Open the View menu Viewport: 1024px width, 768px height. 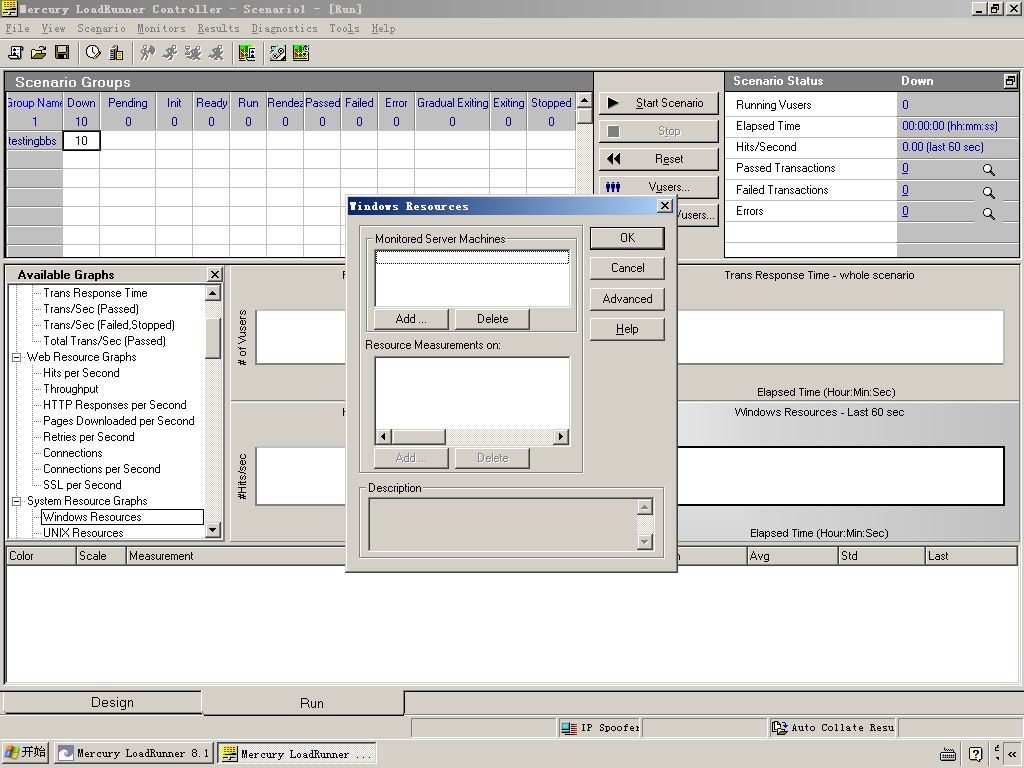[x=54, y=29]
